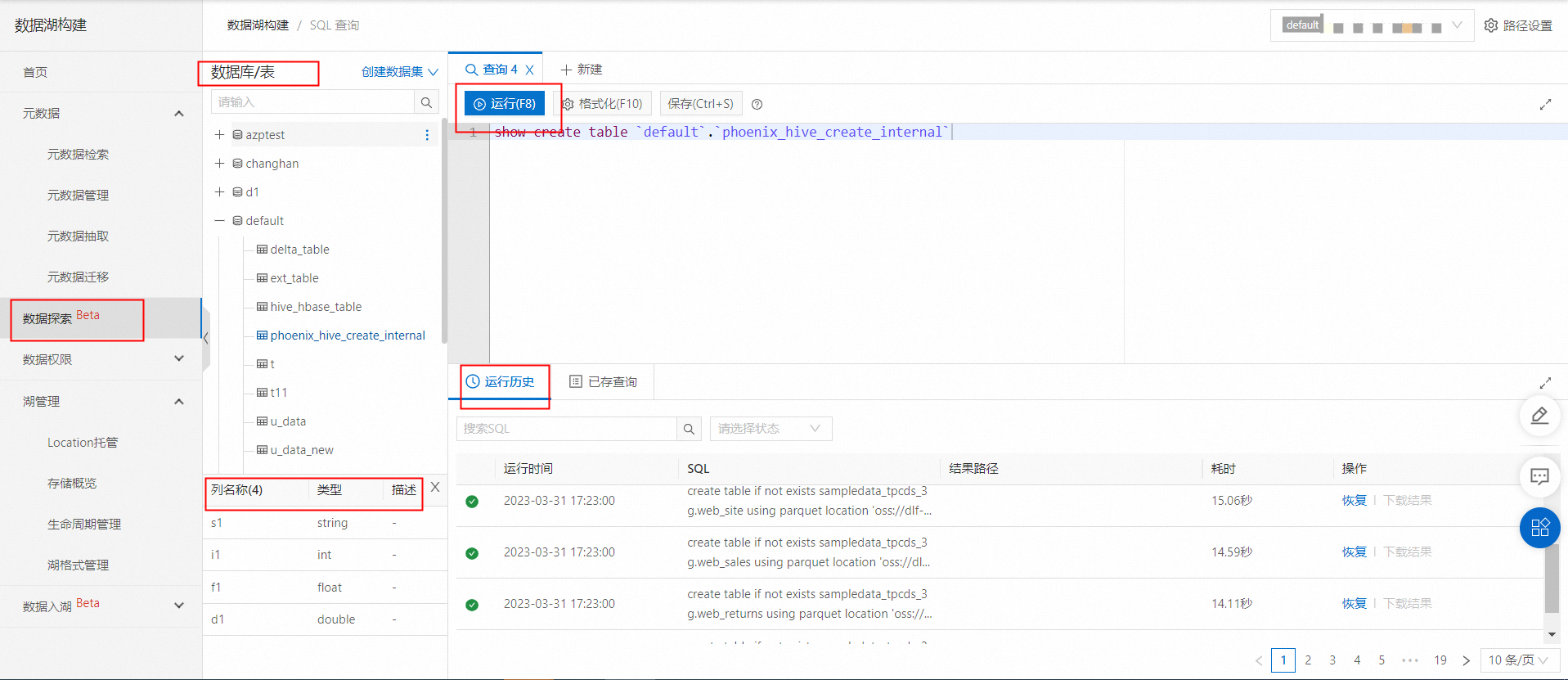Format the SQL using 格式化(F10)
The height and width of the screenshot is (680, 1568).
click(x=604, y=104)
